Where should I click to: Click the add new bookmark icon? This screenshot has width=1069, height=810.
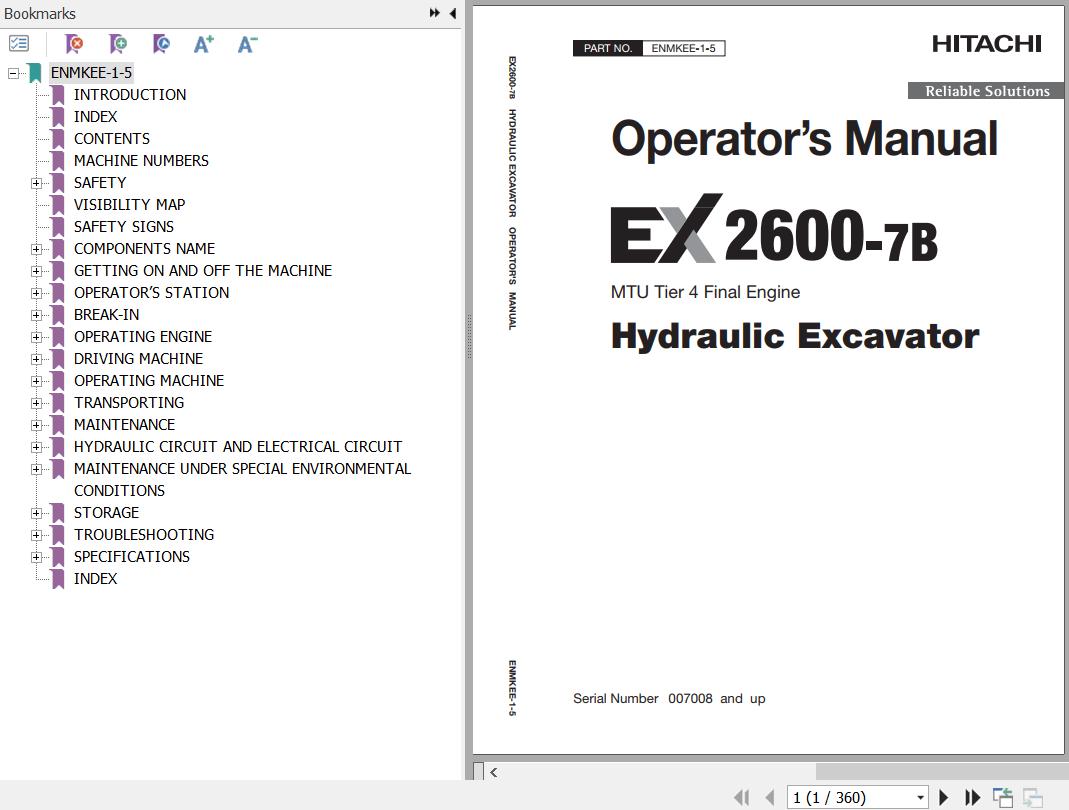coord(118,44)
